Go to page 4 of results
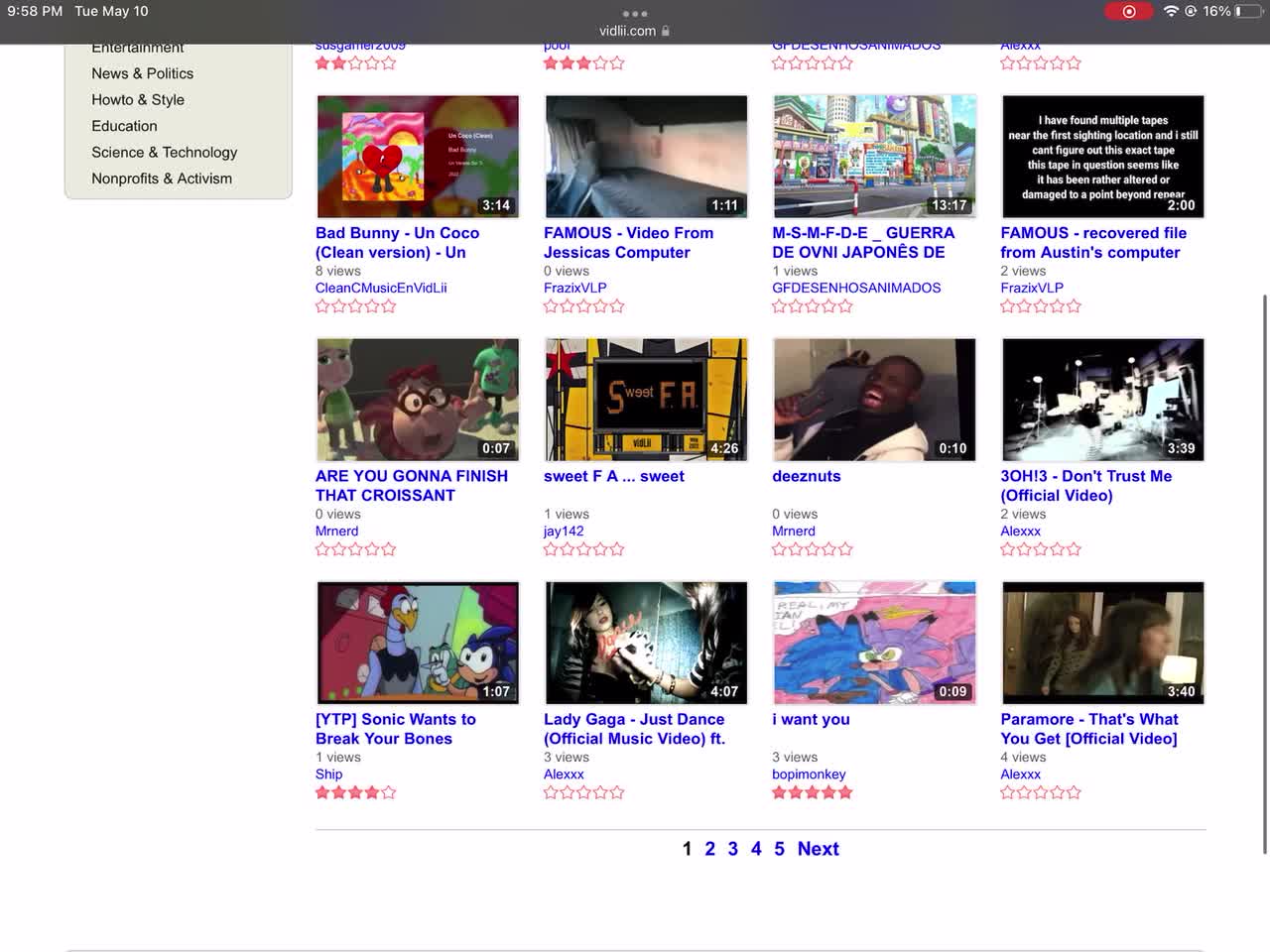The height and width of the screenshot is (952, 1270). click(x=756, y=849)
